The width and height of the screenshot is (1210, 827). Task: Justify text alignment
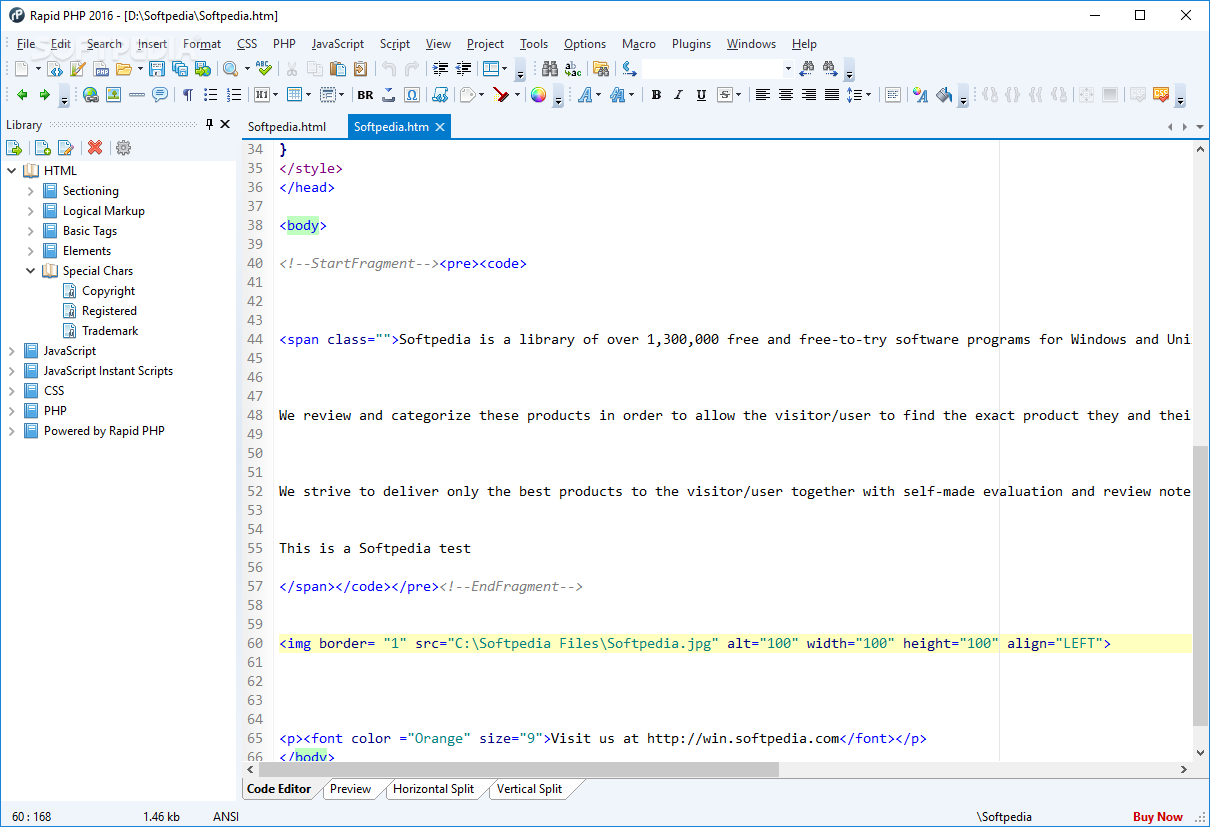pos(832,95)
